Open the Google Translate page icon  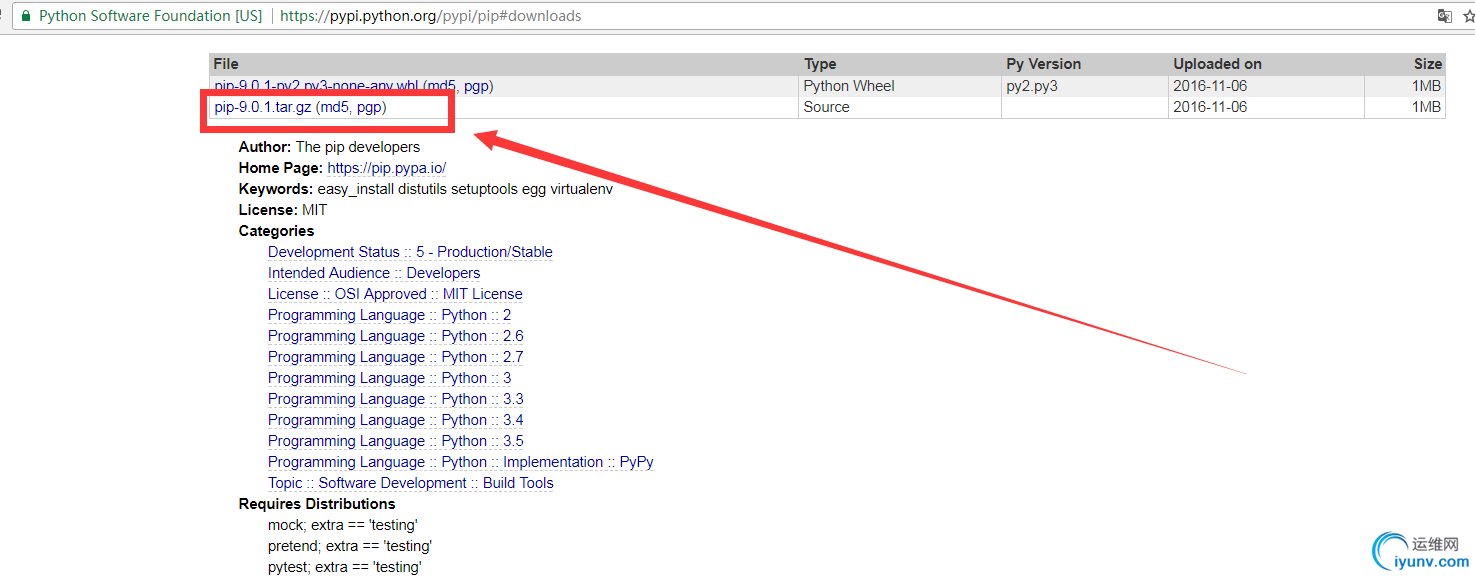pos(1444,16)
